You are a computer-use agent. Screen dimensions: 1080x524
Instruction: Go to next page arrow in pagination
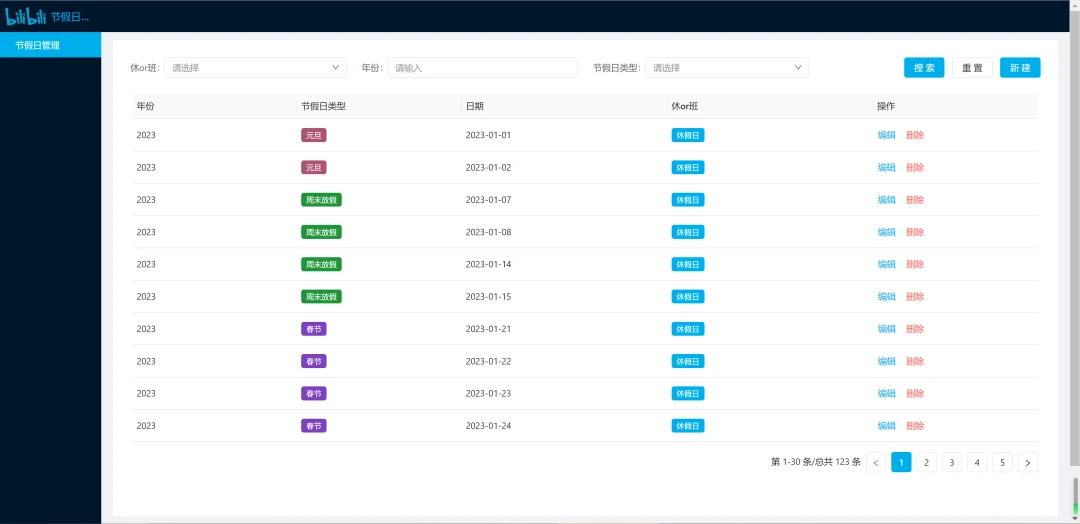(1028, 463)
